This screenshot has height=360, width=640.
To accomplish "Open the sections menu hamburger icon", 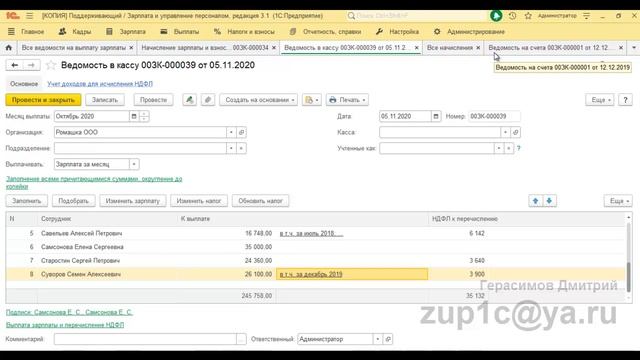I will [x=29, y=16].
